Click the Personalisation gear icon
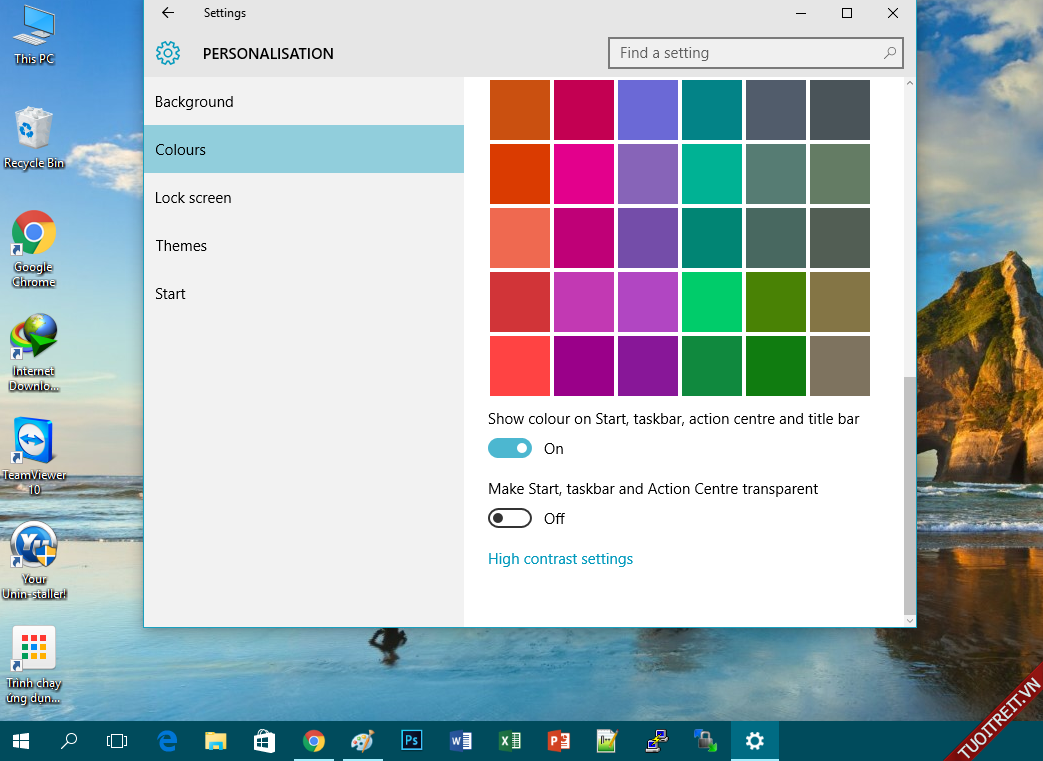The width and height of the screenshot is (1043, 761). tap(168, 53)
